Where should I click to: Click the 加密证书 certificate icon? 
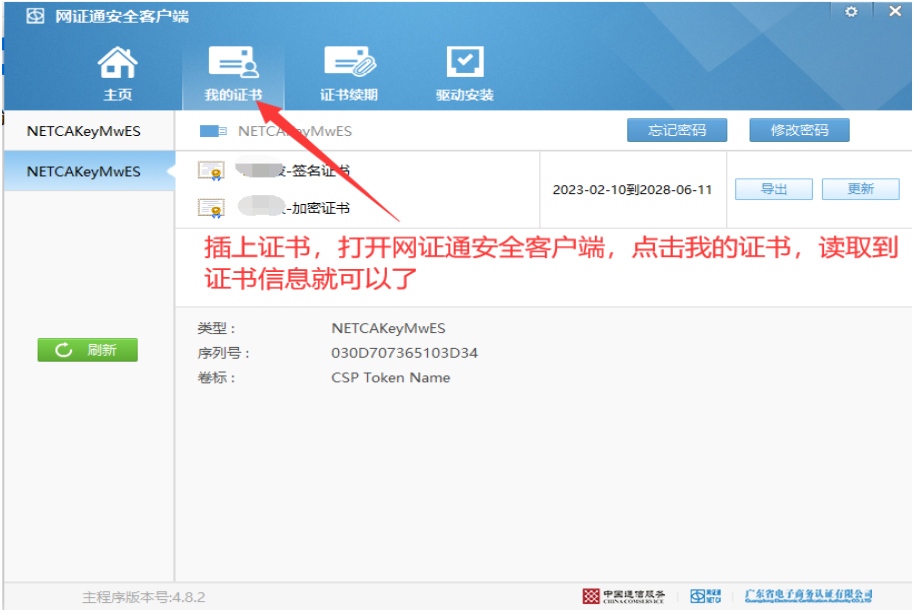211,208
